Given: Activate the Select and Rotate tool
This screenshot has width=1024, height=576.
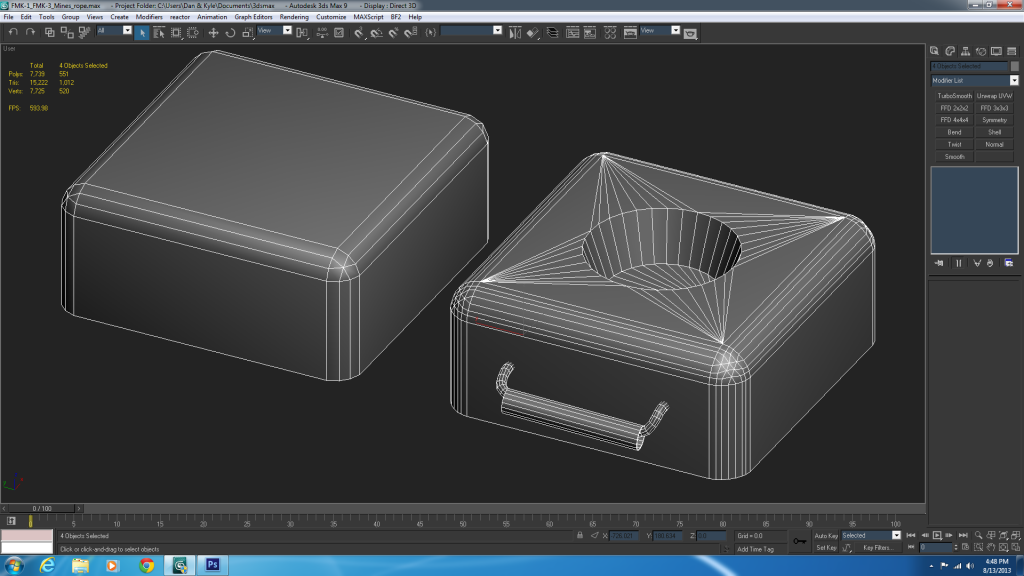Looking at the screenshot, I should tap(229, 32).
